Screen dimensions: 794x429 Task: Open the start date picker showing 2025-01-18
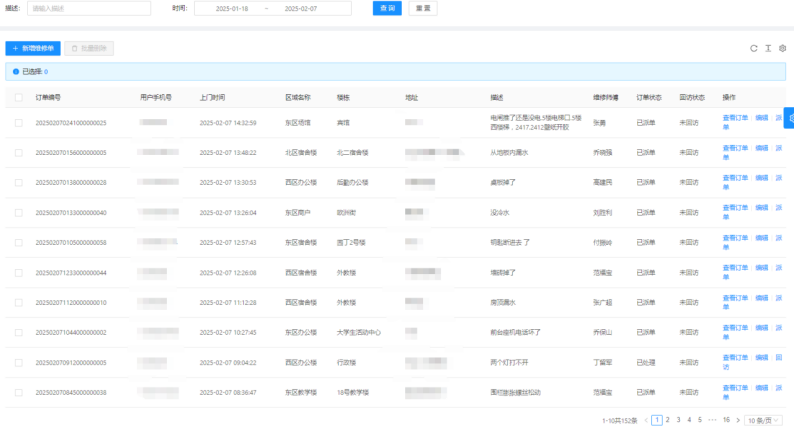[x=231, y=8]
